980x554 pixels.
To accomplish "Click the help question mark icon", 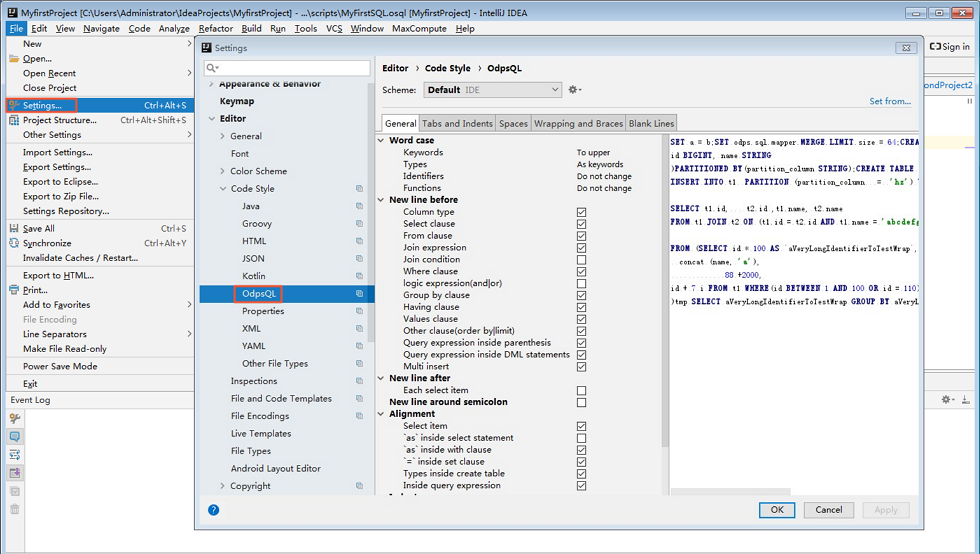I will (214, 510).
